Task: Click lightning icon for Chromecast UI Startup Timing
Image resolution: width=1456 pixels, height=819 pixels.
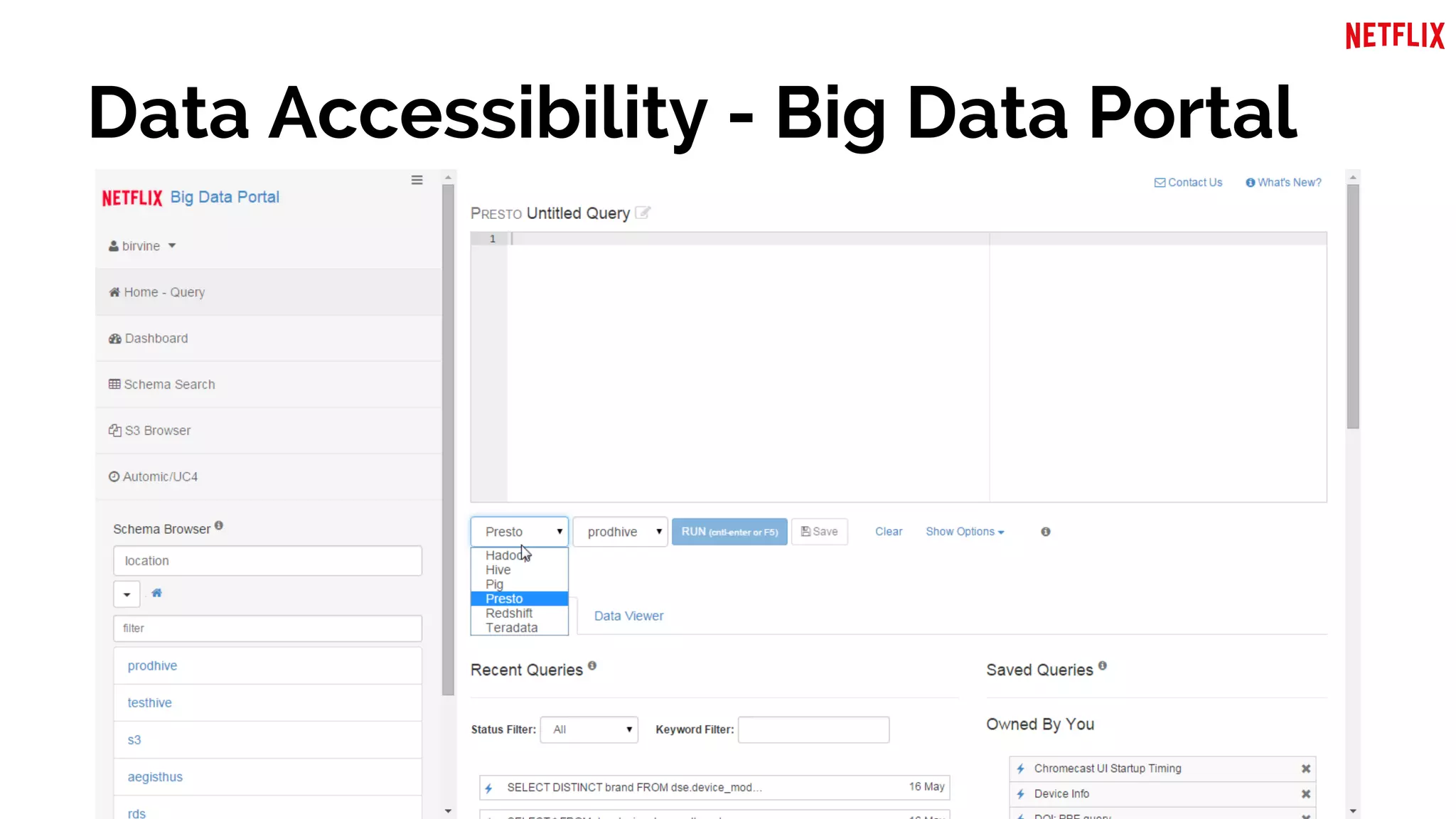Action: tap(1021, 769)
